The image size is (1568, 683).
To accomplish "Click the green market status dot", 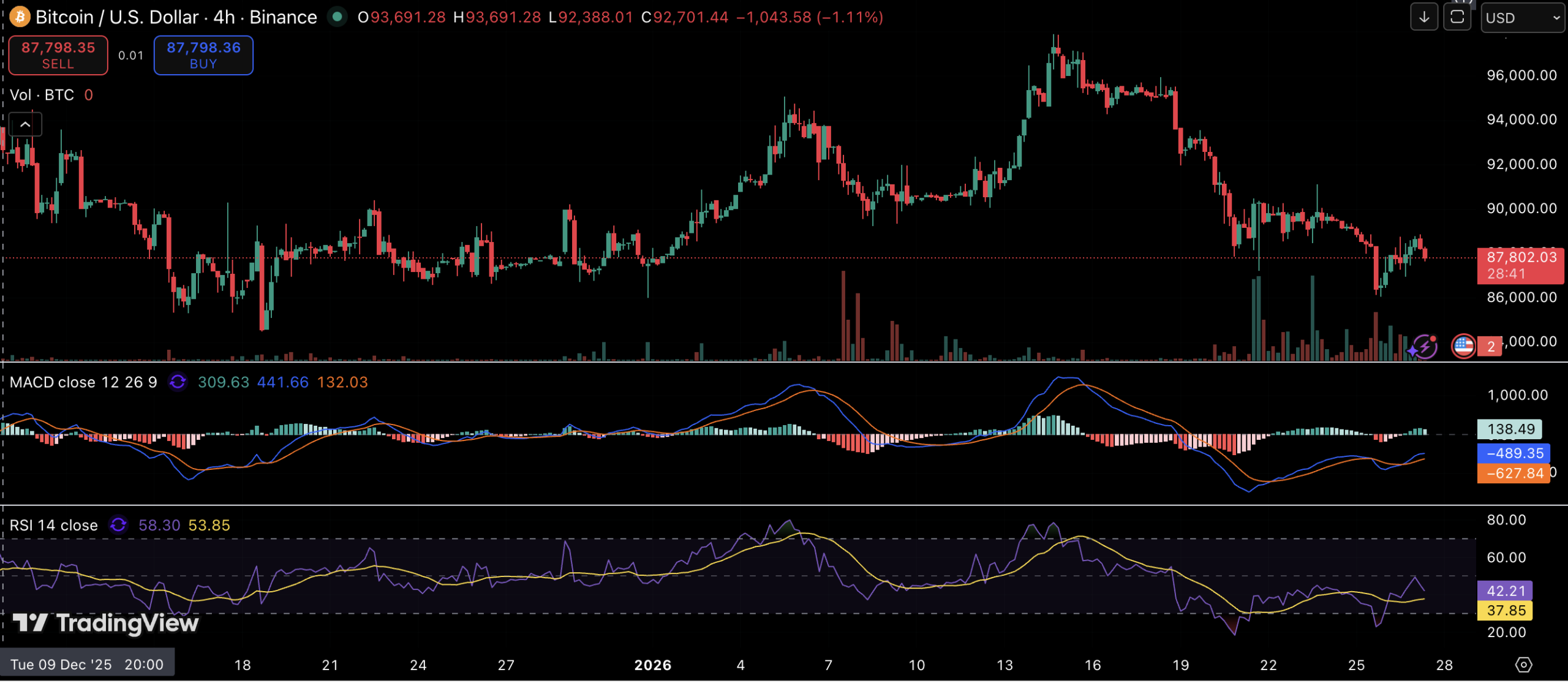I will click(337, 17).
